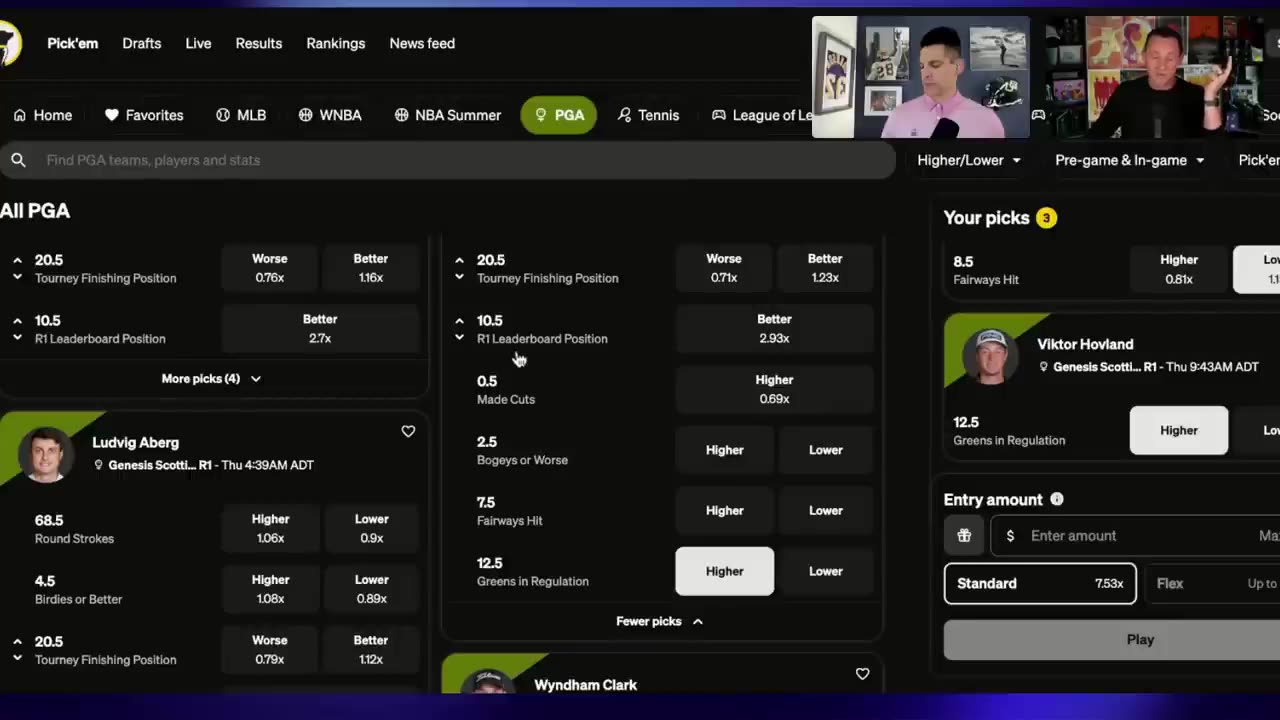Click the up chevron beside 10.5 near Better 2.93x

(459, 321)
